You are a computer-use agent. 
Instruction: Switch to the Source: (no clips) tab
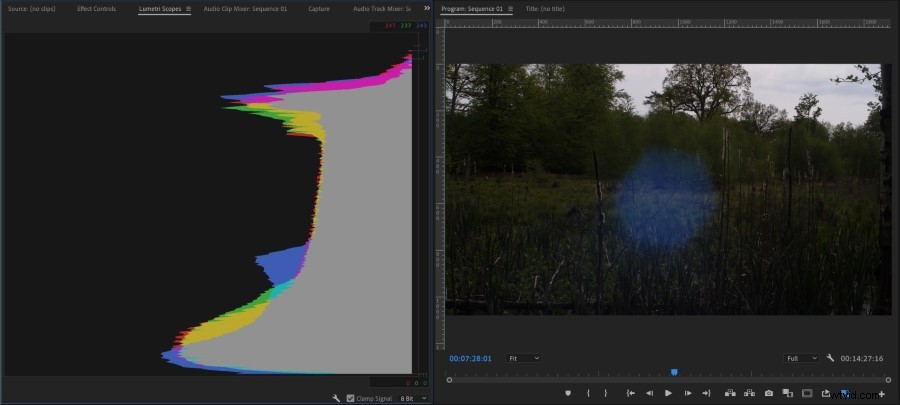tap(32, 9)
